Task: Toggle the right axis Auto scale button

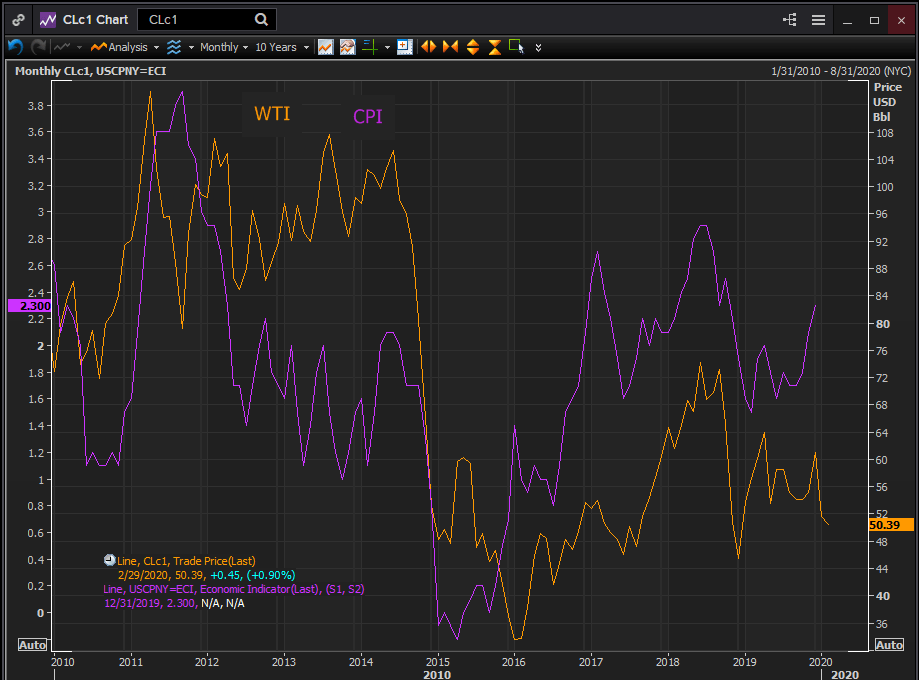Action: pos(889,645)
